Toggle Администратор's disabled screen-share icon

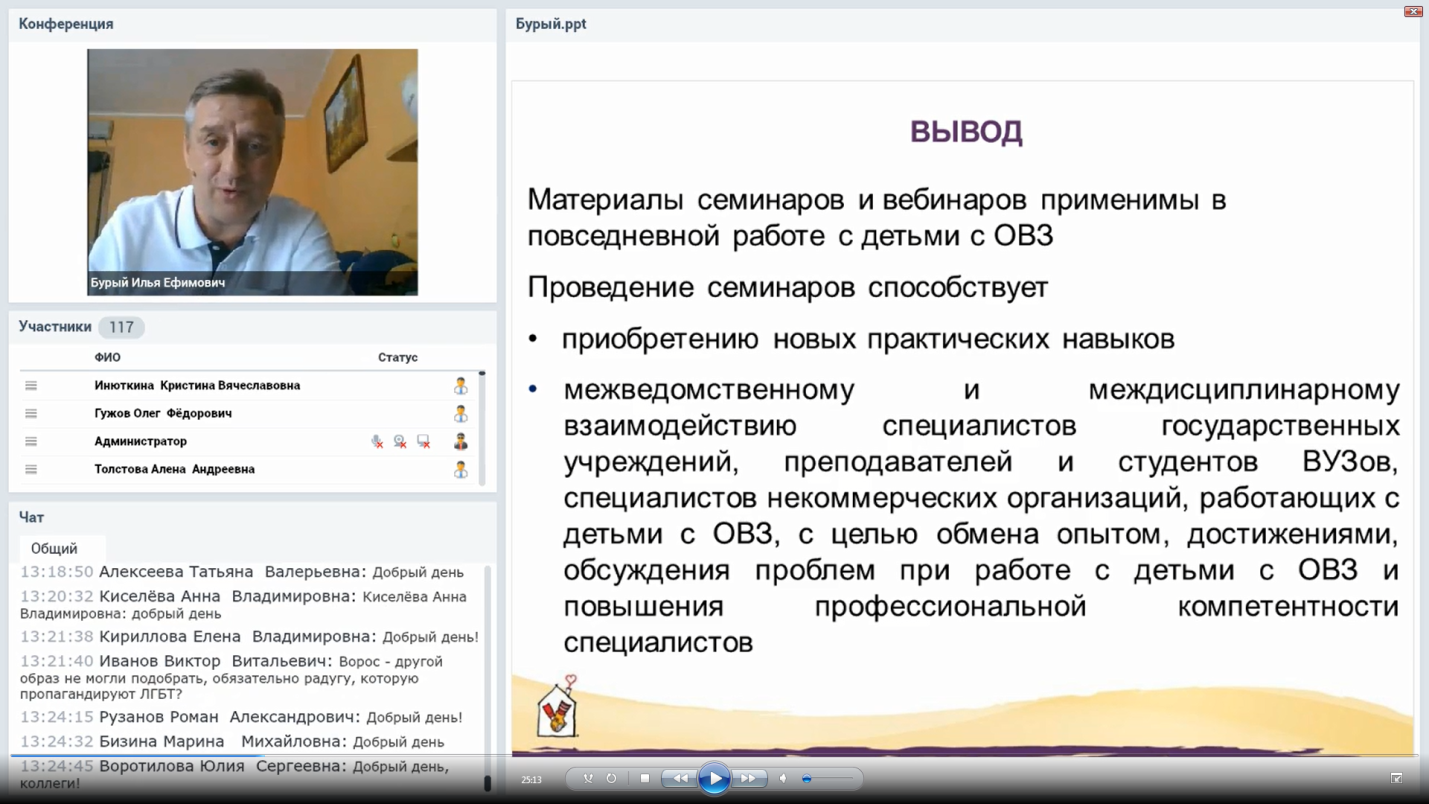(x=424, y=441)
